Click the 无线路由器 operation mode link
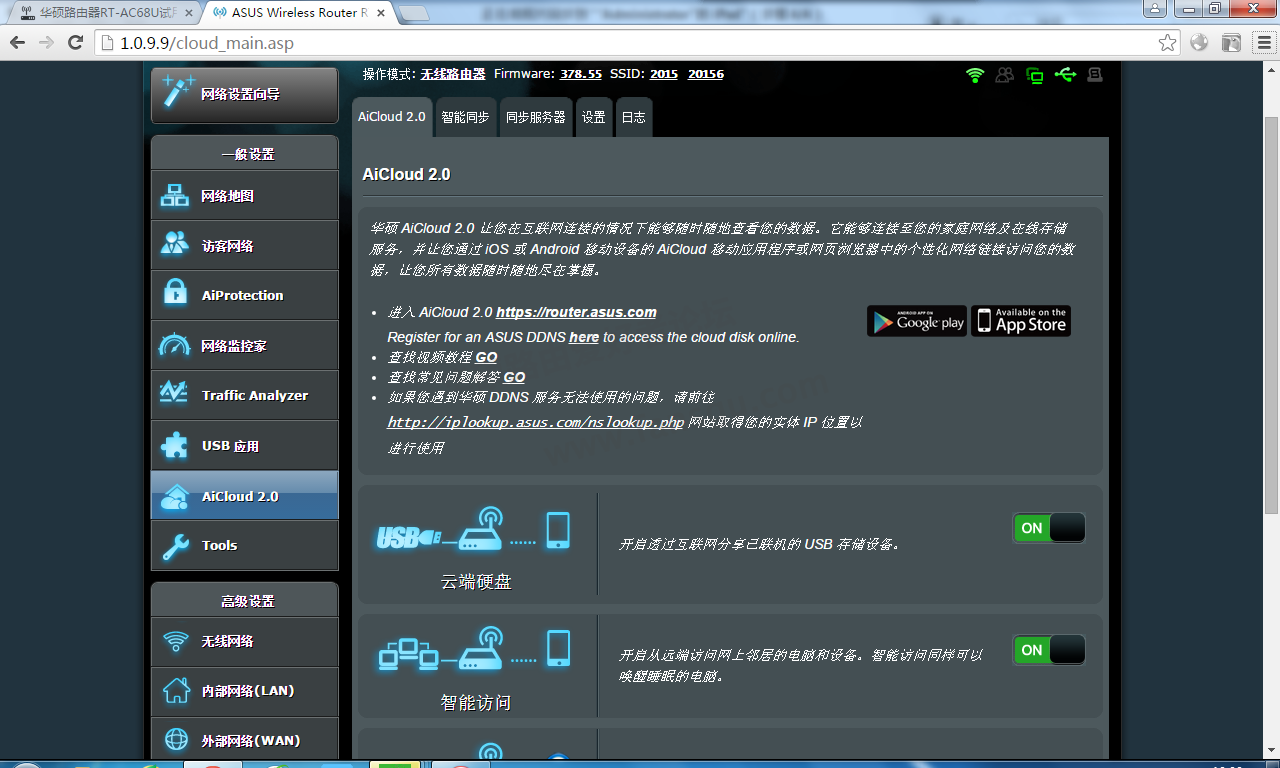Viewport: 1280px width, 768px height. pyautogui.click(x=453, y=74)
